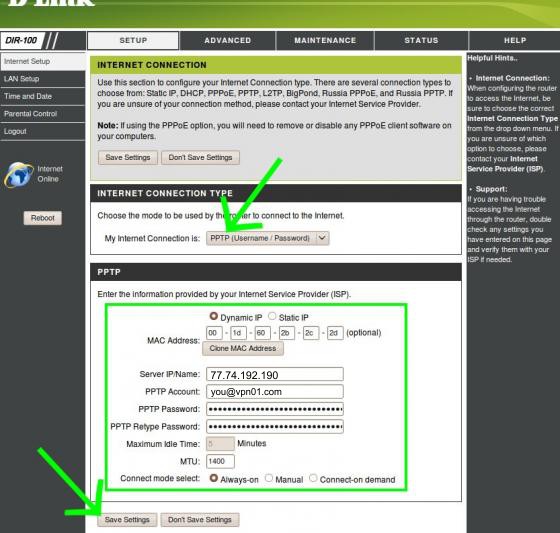
Task: Choose Always-on connect mode
Action: coord(214,478)
